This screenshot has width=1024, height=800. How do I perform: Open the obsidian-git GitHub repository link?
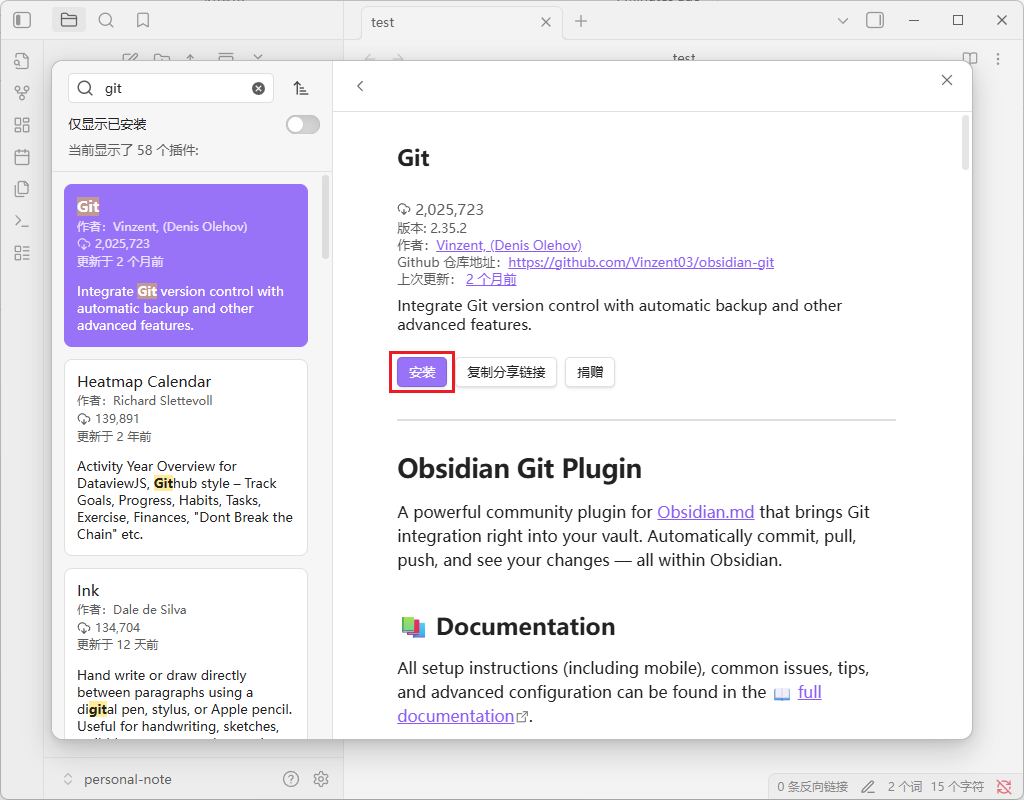[641, 262]
